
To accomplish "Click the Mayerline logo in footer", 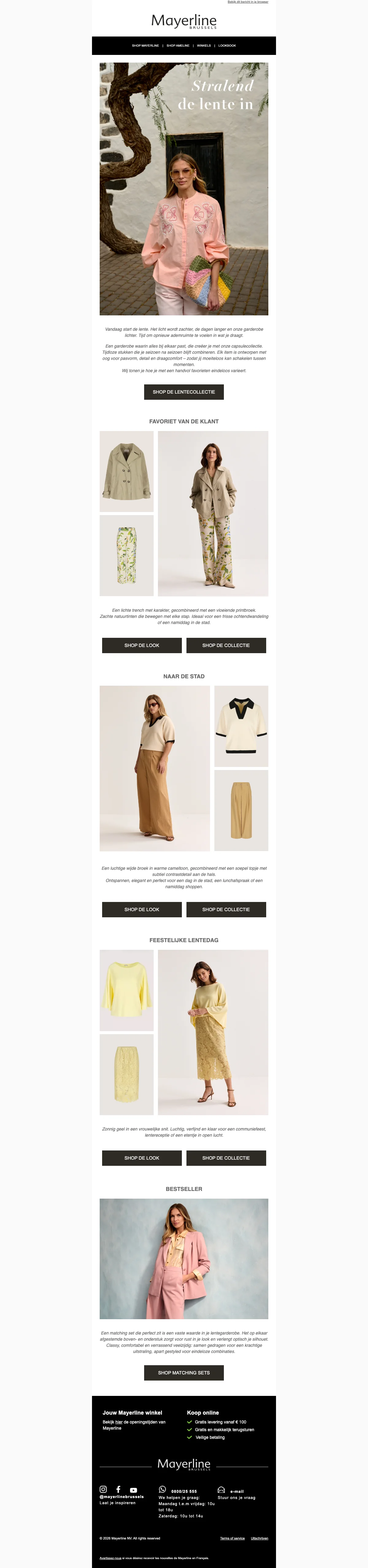I will click(x=184, y=1464).
